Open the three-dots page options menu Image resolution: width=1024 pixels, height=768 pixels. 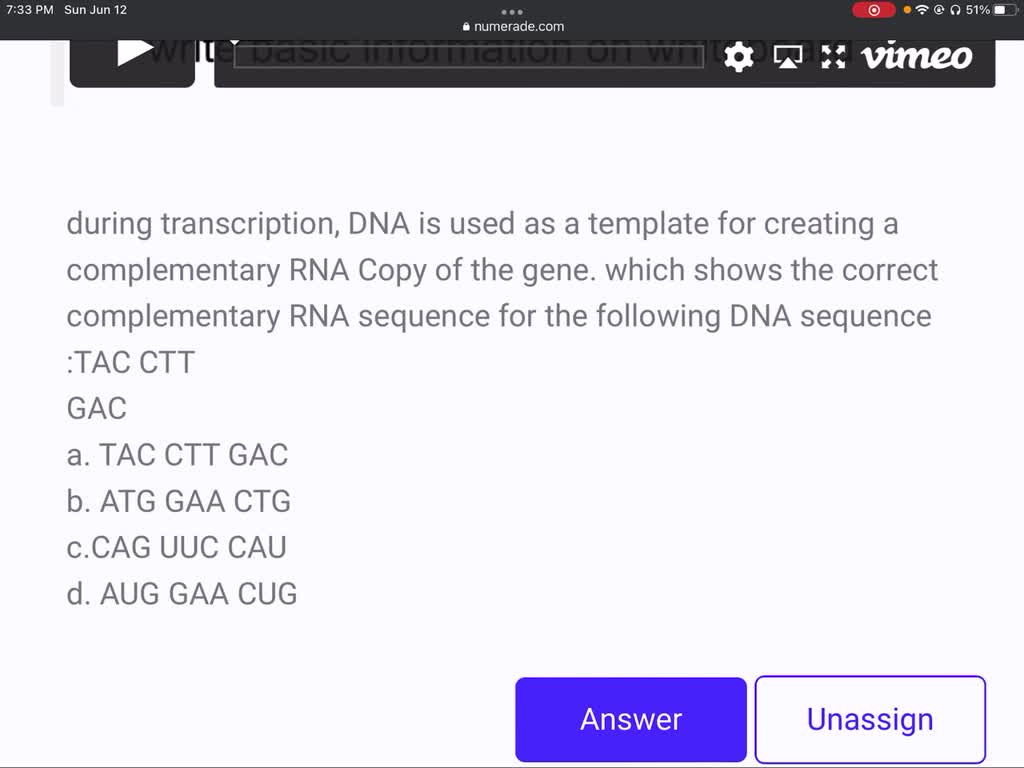[512, 12]
